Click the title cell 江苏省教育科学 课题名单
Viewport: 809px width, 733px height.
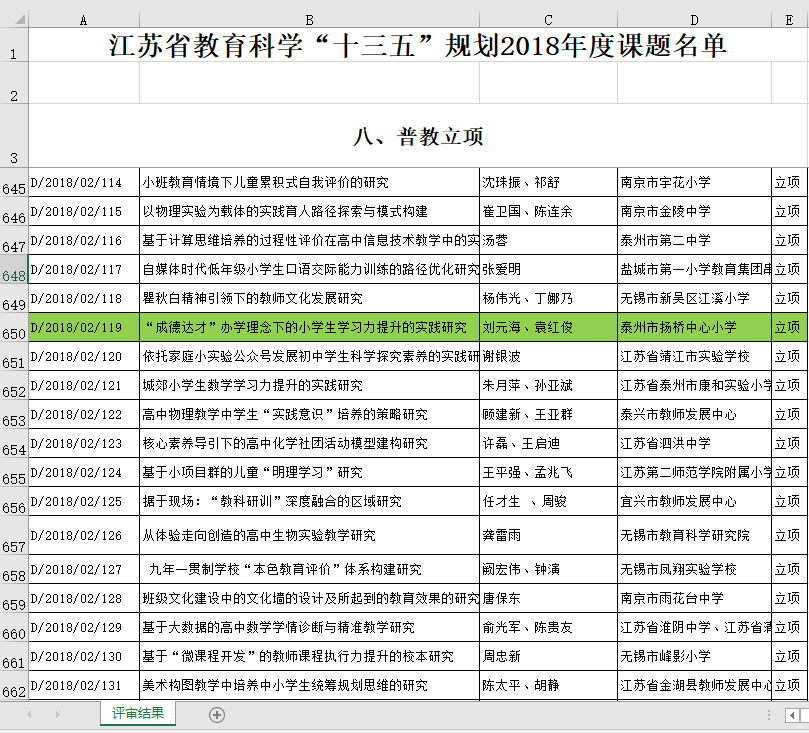[x=418, y=46]
